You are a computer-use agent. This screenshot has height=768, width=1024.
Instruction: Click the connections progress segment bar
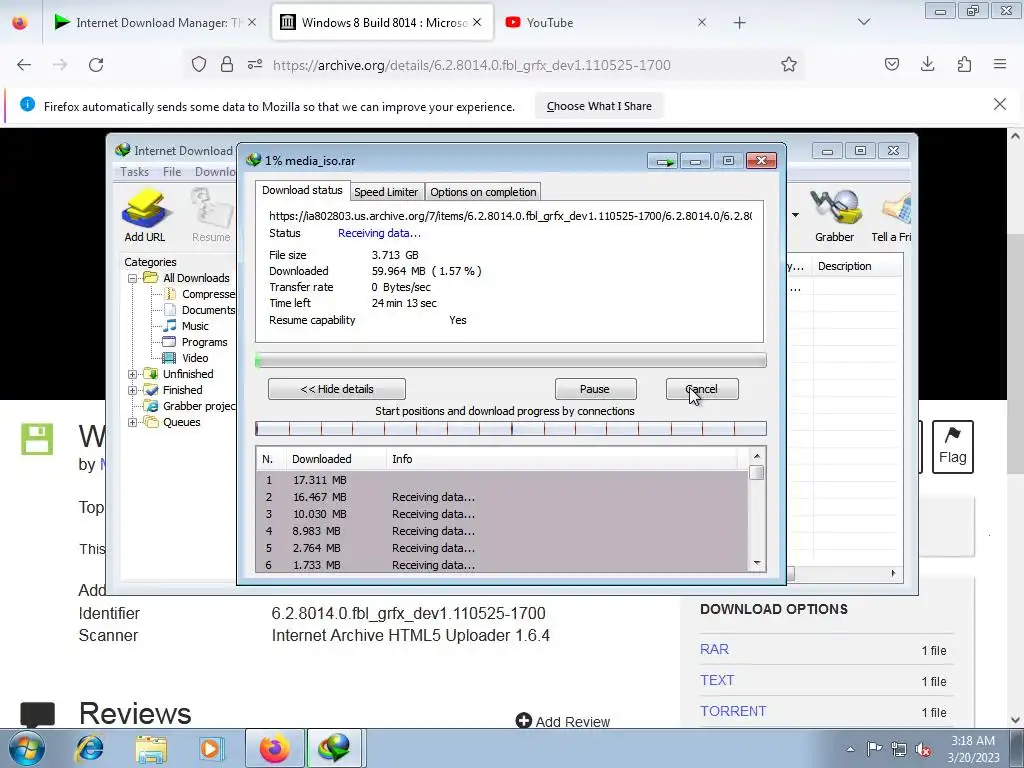pyautogui.click(x=511, y=428)
